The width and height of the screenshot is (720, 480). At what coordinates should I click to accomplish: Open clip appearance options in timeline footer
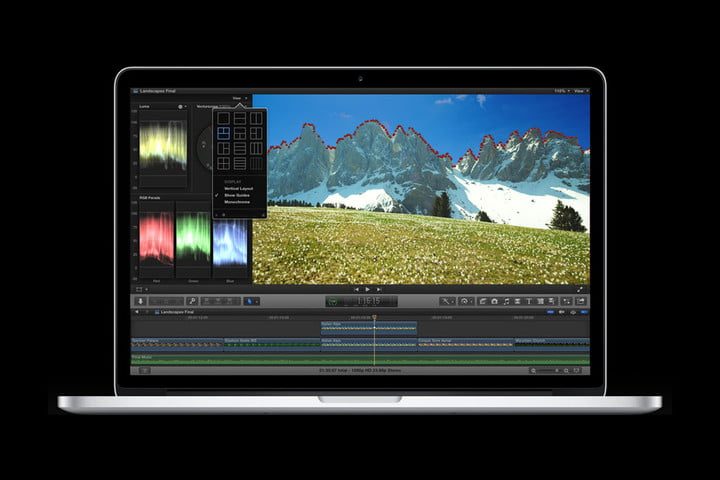[x=576, y=370]
